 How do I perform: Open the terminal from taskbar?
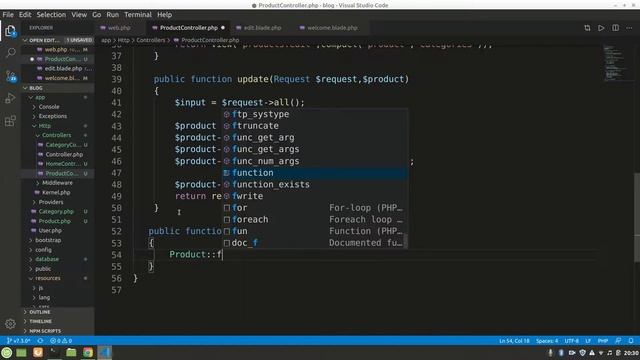point(54,352)
